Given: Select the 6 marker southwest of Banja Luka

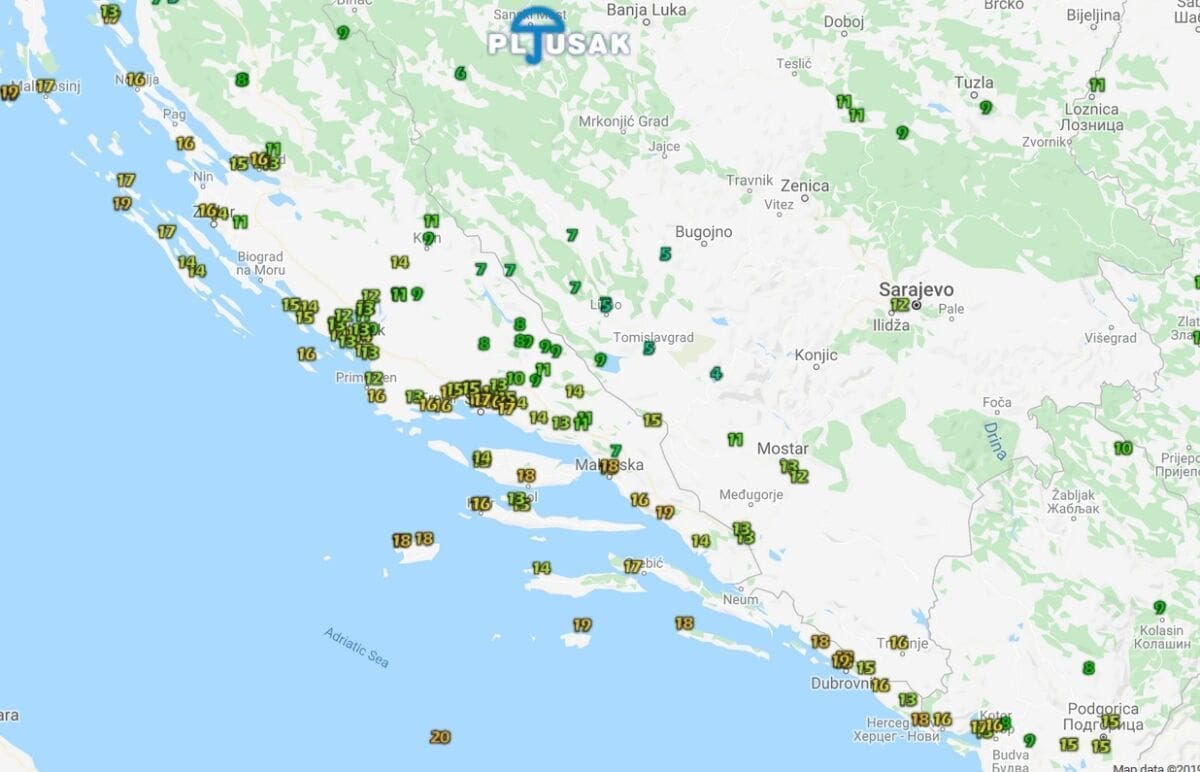Looking at the screenshot, I should point(460,73).
